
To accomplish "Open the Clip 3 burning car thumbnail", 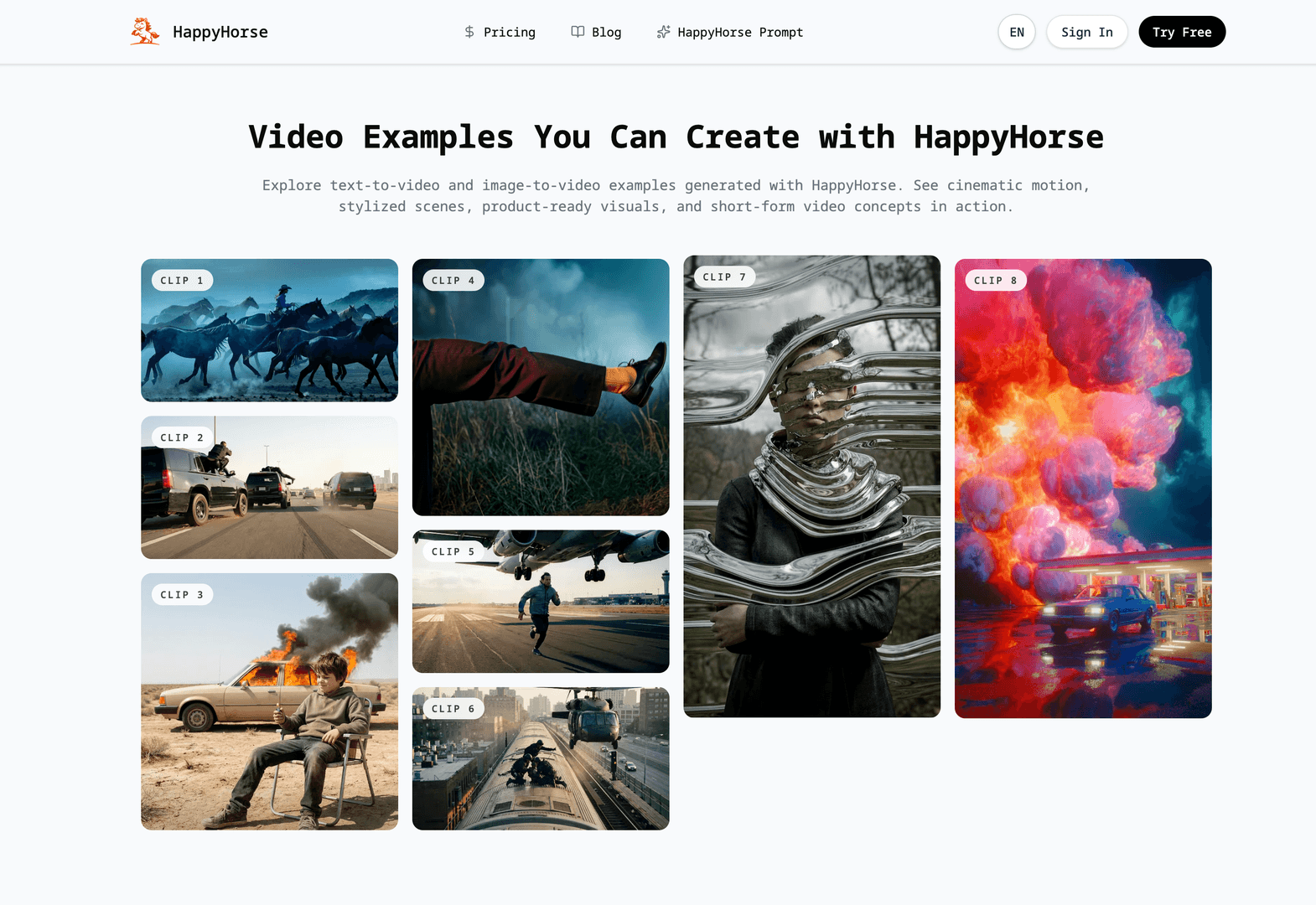I will (270, 701).
